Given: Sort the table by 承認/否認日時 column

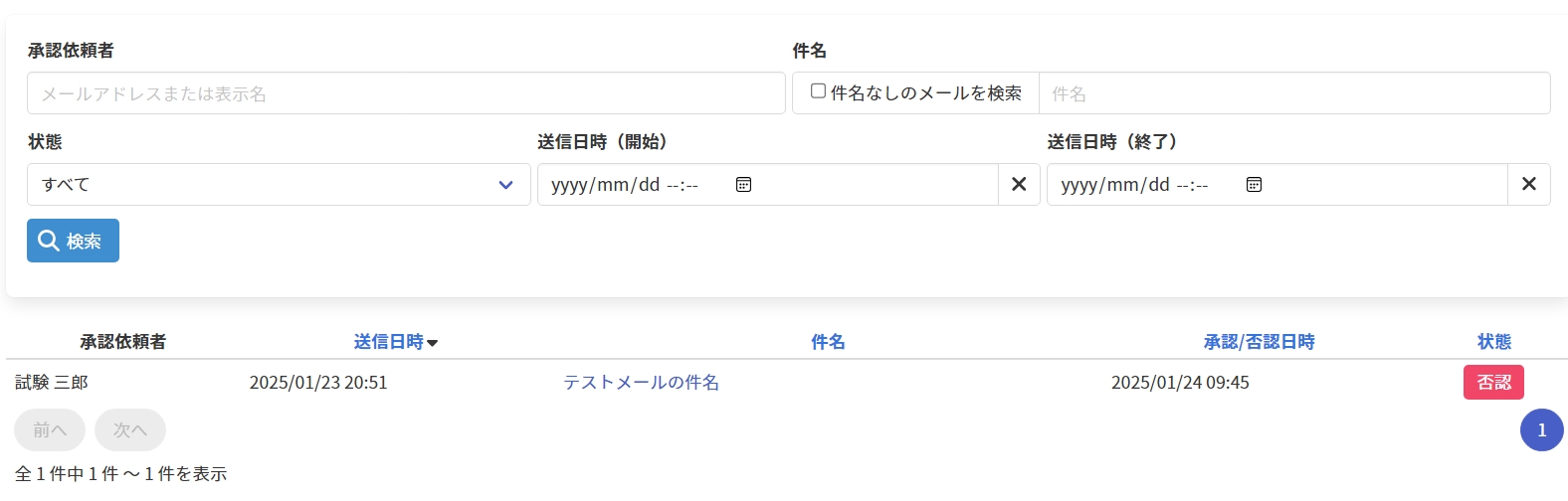Looking at the screenshot, I should point(1259,342).
